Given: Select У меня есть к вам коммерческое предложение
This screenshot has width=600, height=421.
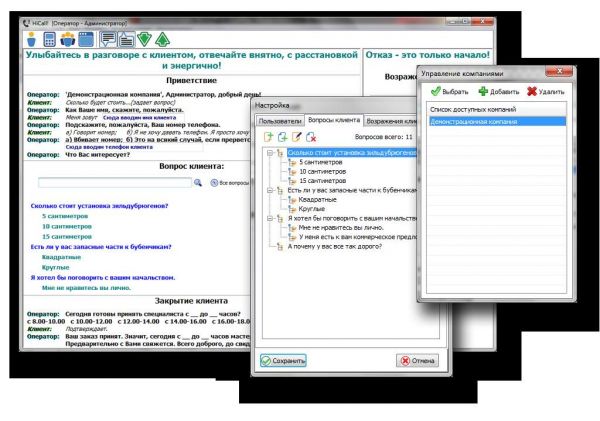Looking at the screenshot, I should point(358,237).
